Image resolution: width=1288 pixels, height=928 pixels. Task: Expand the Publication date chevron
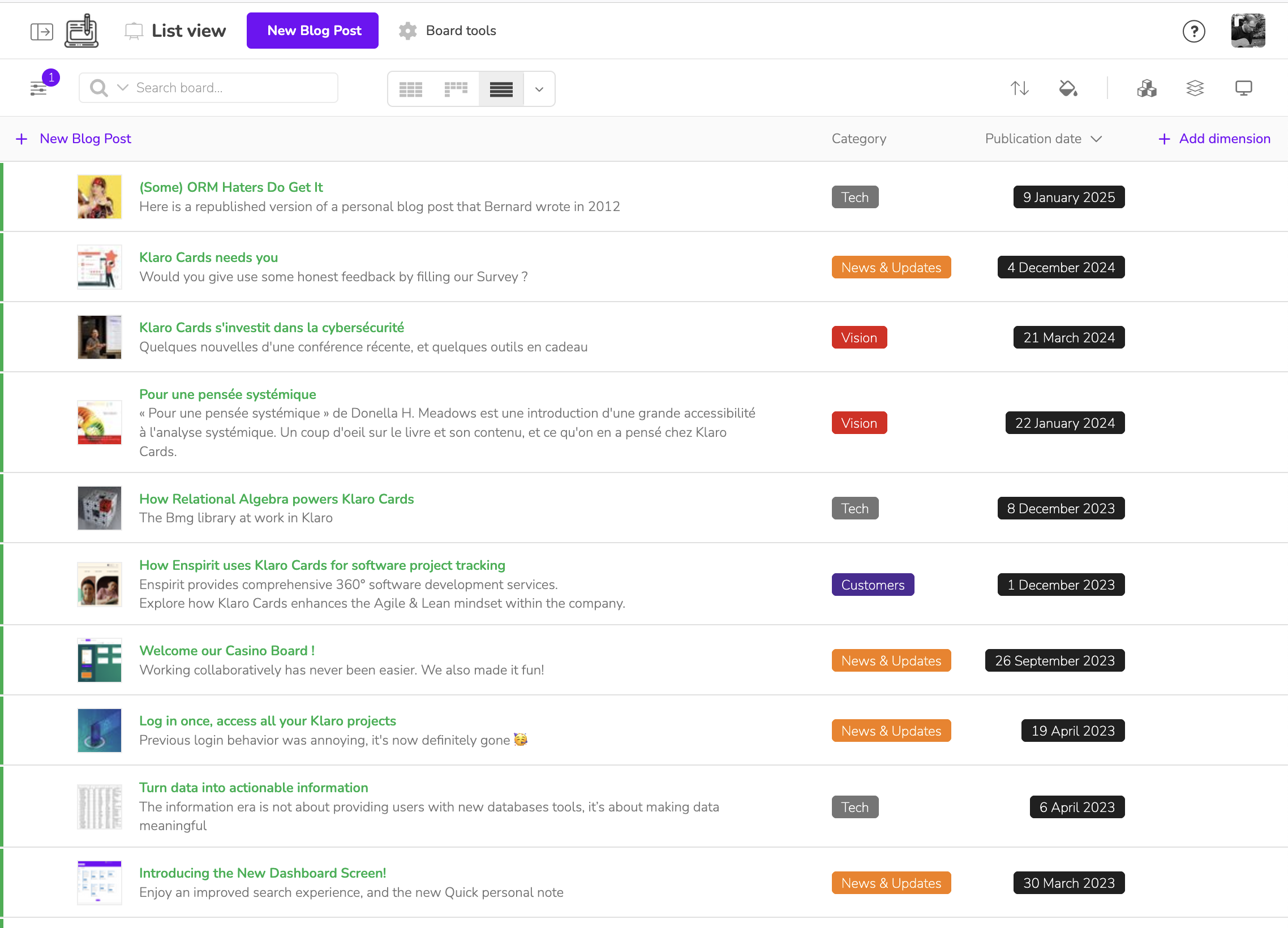coord(1096,139)
